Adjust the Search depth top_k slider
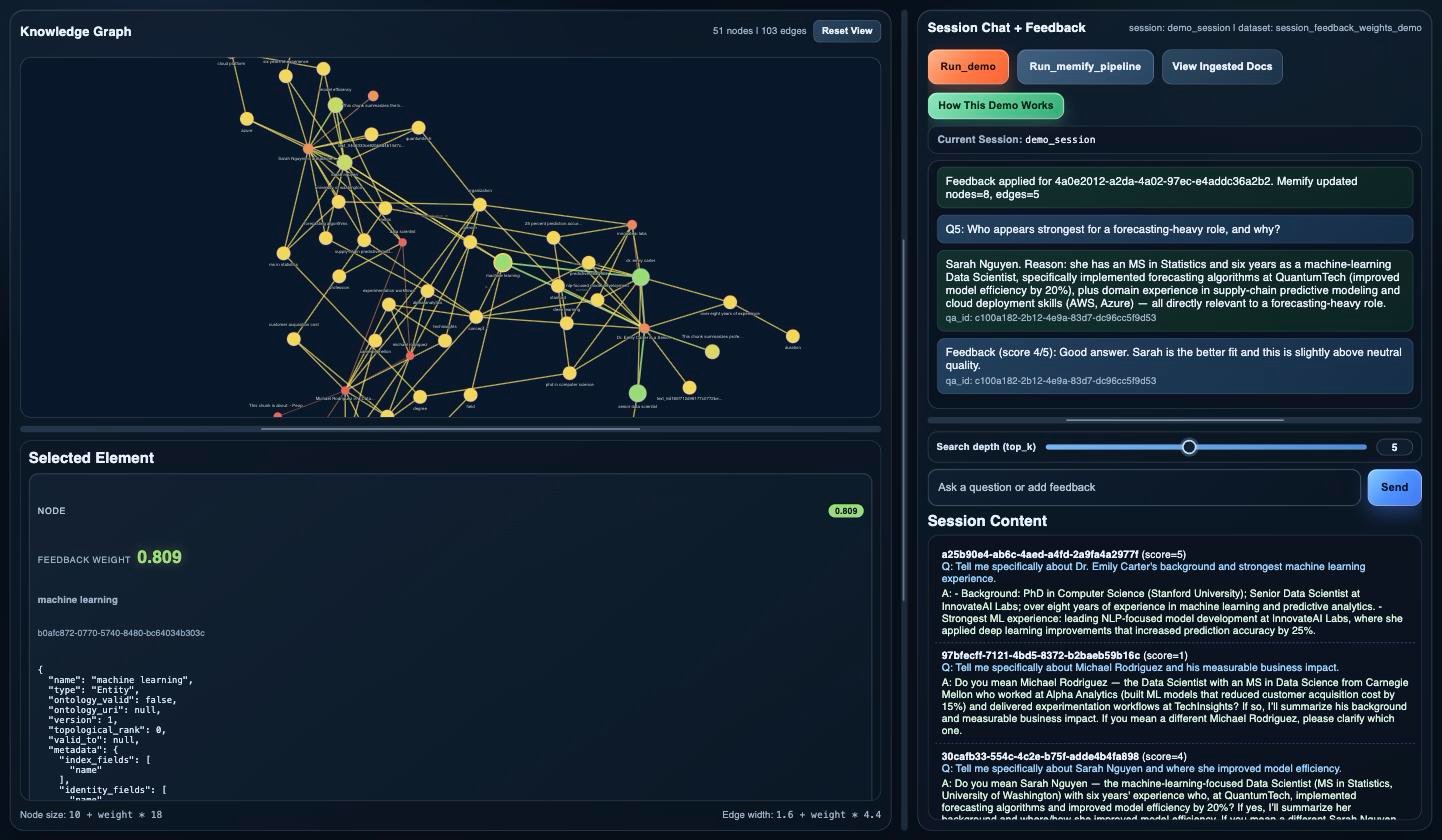Image resolution: width=1442 pixels, height=840 pixels. point(1206,447)
